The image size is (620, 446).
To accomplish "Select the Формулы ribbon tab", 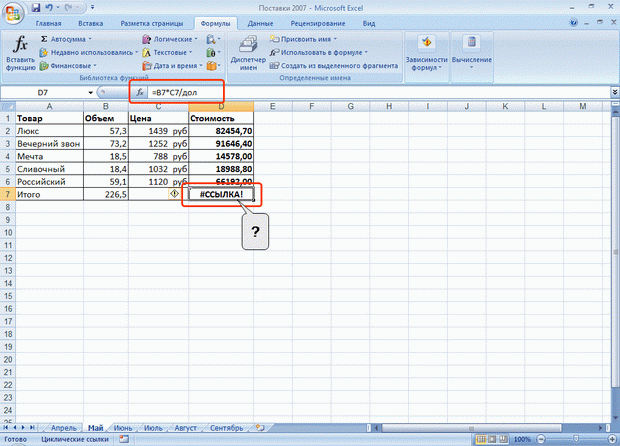I will click(215, 23).
